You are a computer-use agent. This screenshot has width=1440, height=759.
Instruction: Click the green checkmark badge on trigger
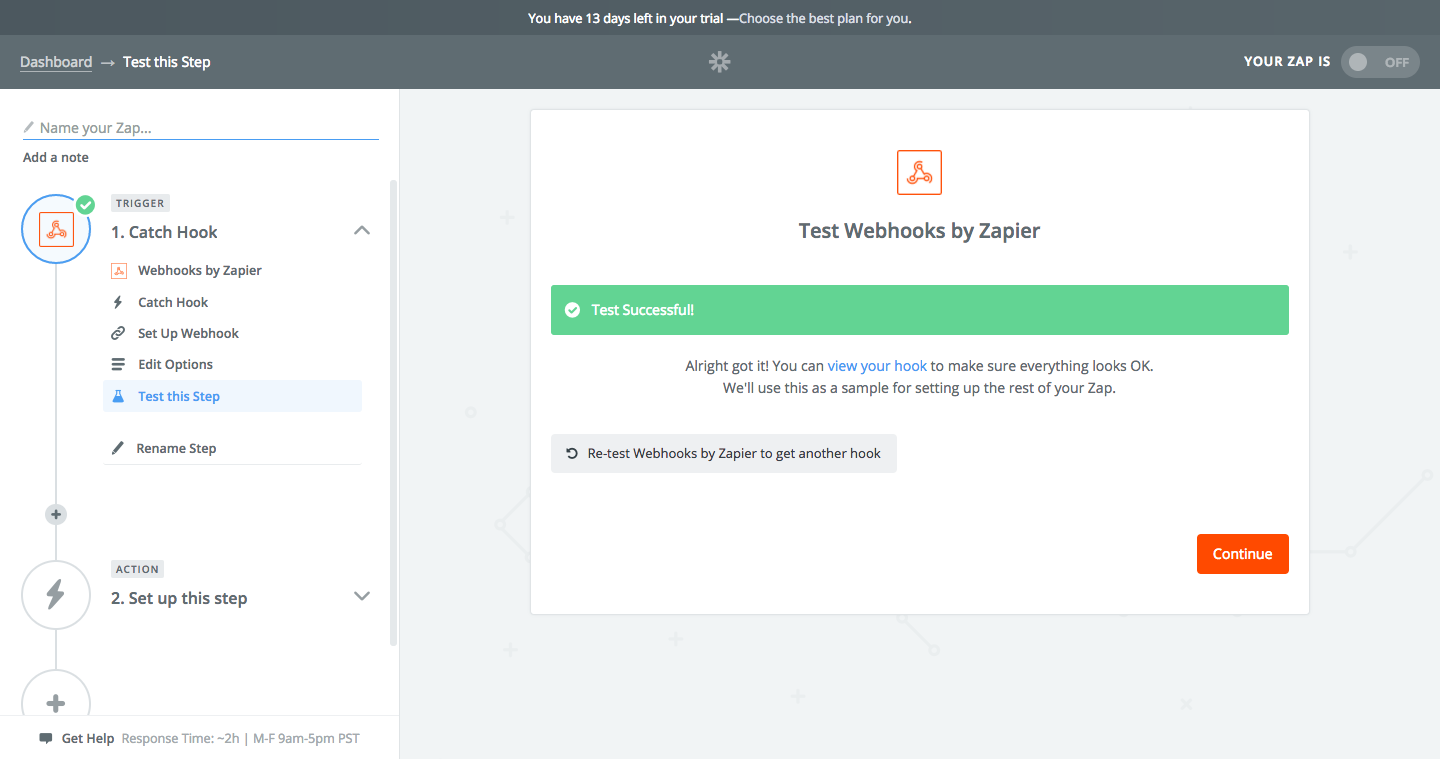85,204
